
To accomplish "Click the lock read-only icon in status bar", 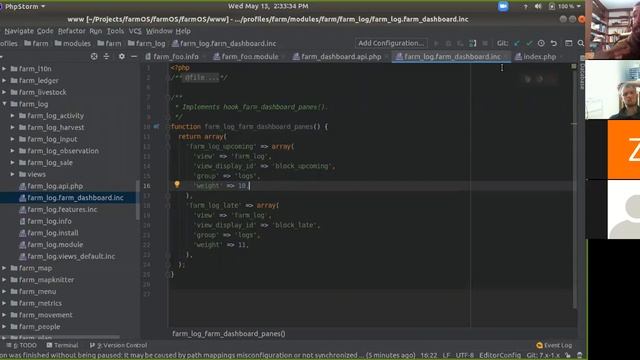I will coord(568,355).
